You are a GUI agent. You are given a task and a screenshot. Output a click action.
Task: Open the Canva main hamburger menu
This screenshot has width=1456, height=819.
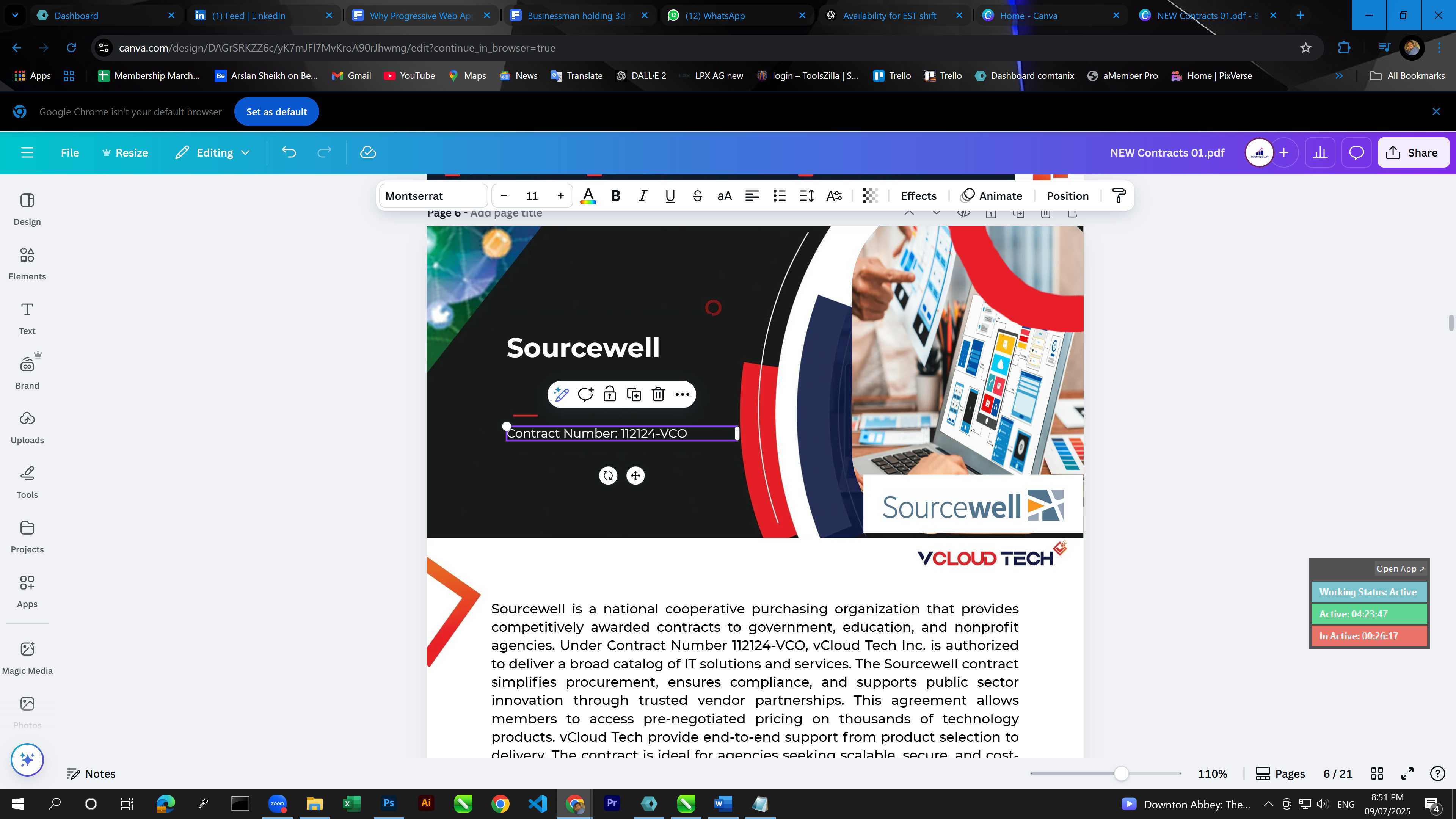27,152
